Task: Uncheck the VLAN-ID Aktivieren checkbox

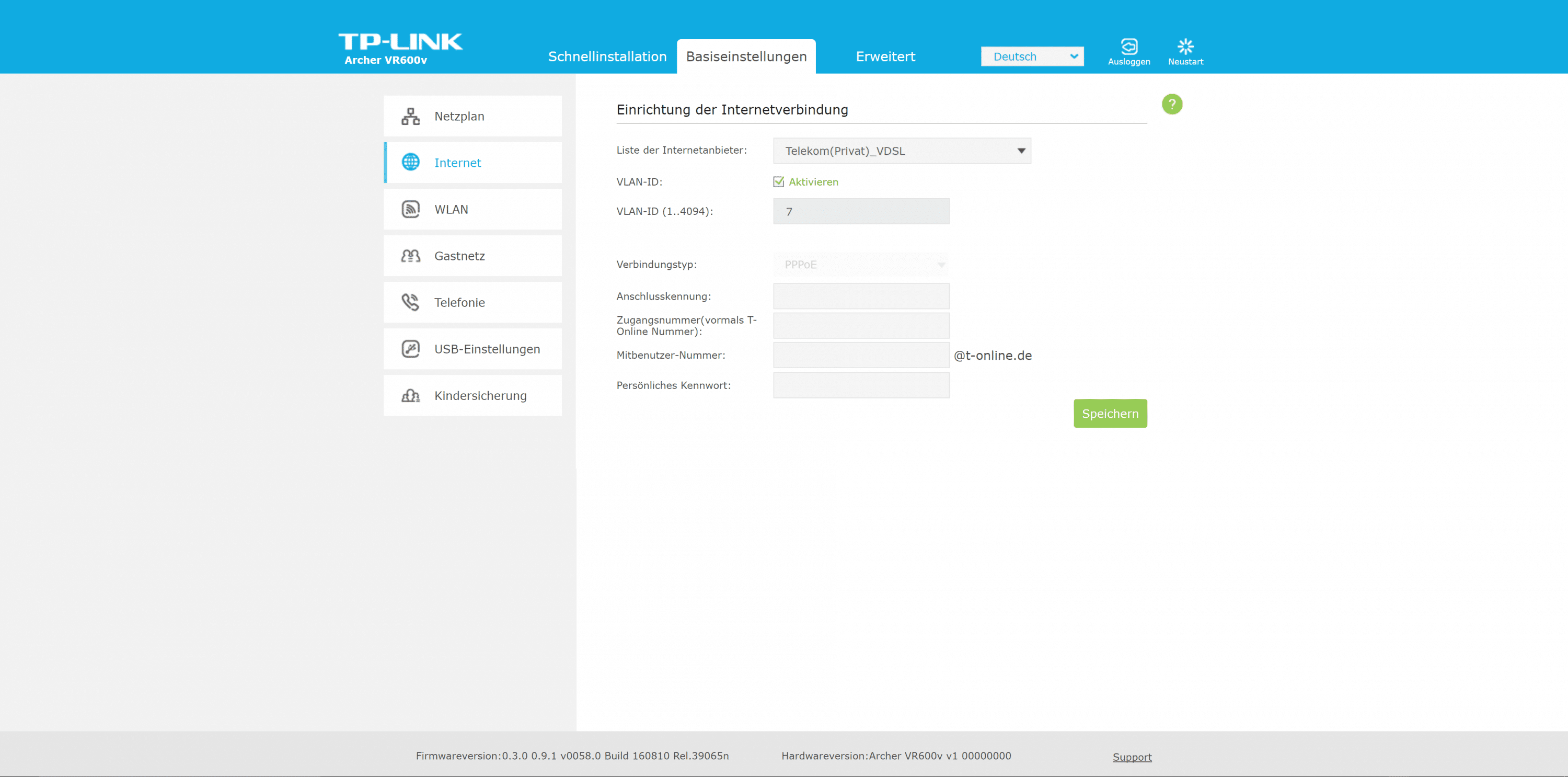Action: (x=778, y=181)
